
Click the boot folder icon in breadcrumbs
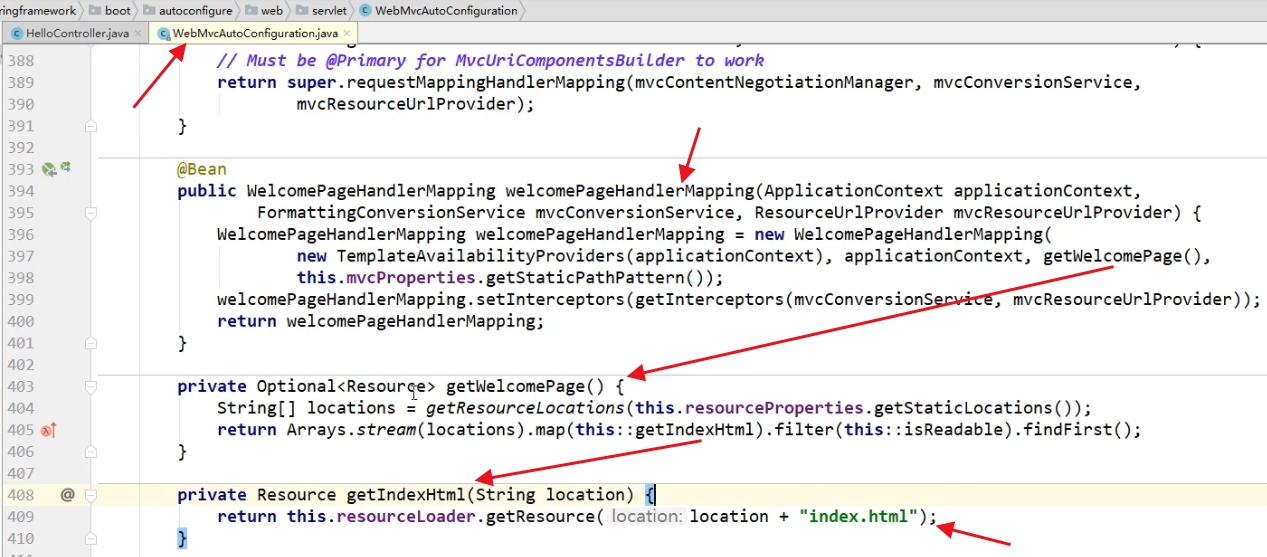[95, 11]
